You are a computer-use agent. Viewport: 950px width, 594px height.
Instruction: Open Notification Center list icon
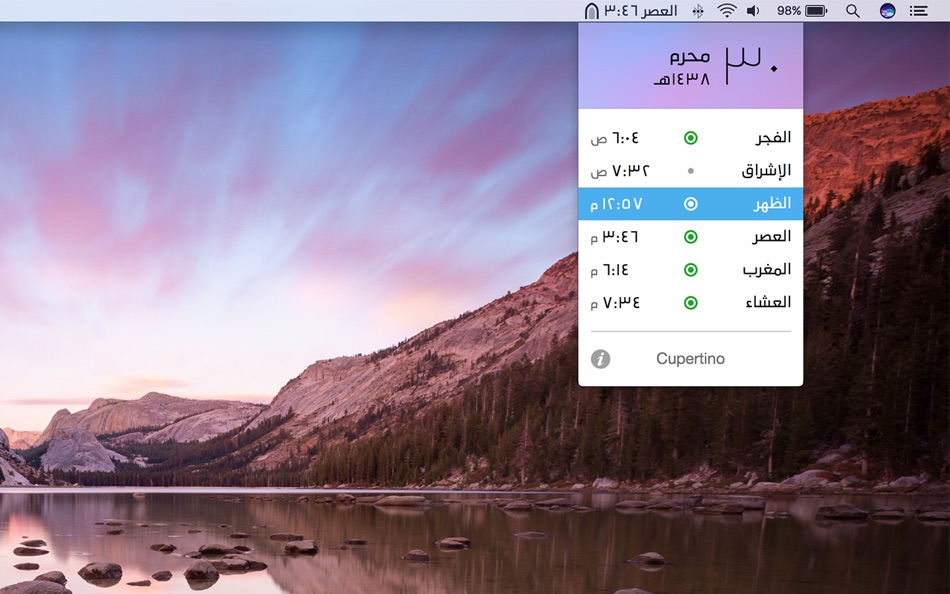(x=918, y=11)
